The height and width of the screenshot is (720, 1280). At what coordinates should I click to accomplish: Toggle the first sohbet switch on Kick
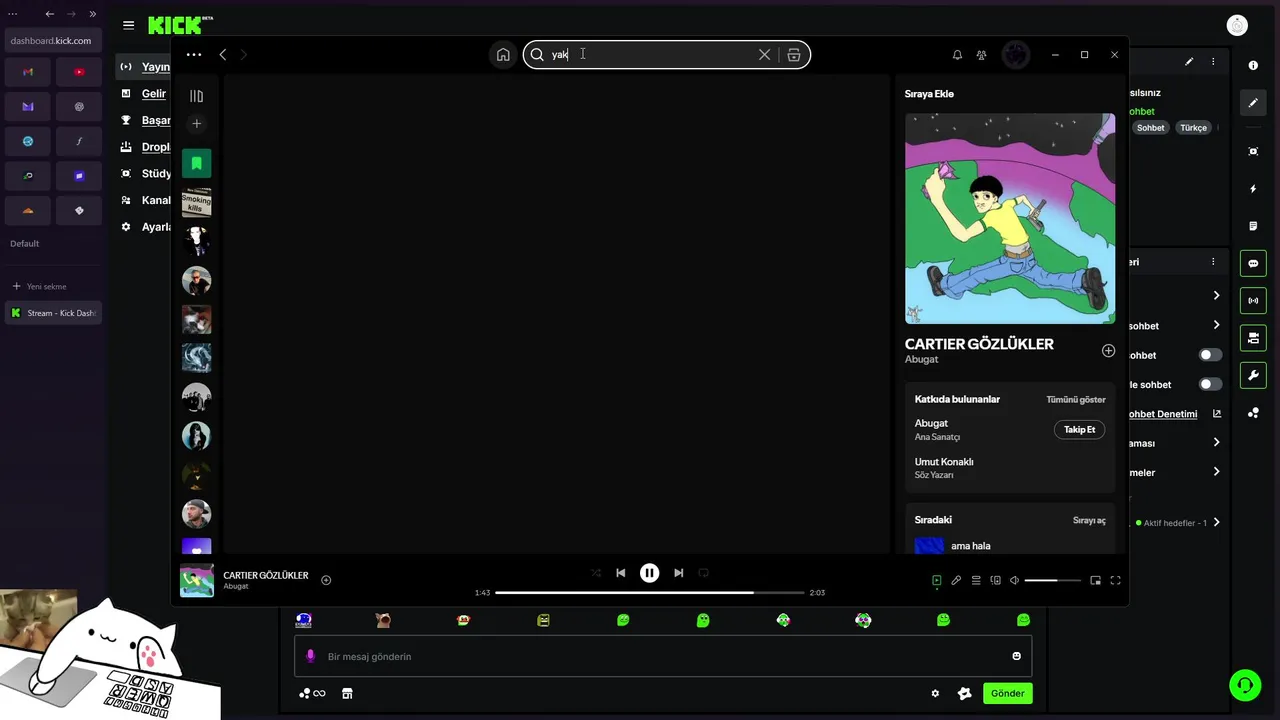click(x=1210, y=355)
